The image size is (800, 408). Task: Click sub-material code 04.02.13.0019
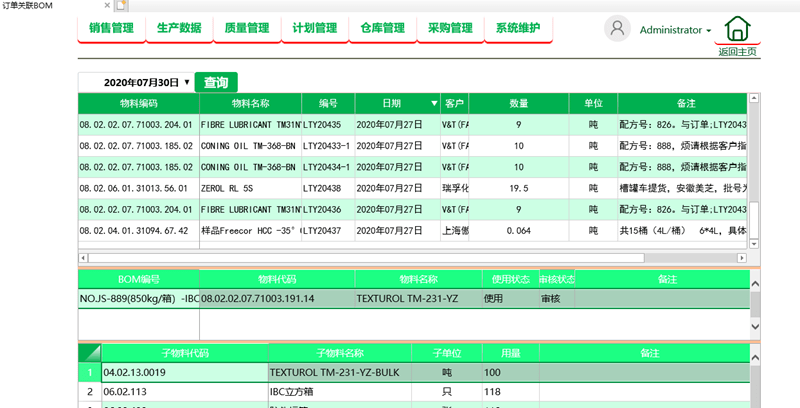(185, 372)
